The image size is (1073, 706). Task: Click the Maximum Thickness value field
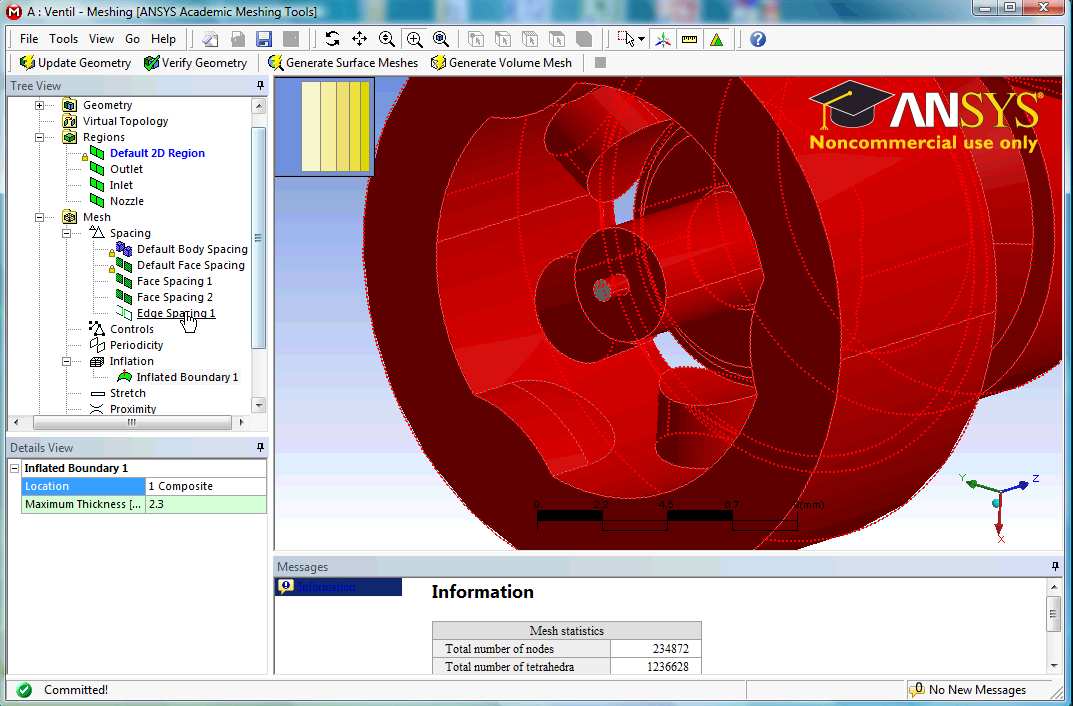(x=205, y=504)
